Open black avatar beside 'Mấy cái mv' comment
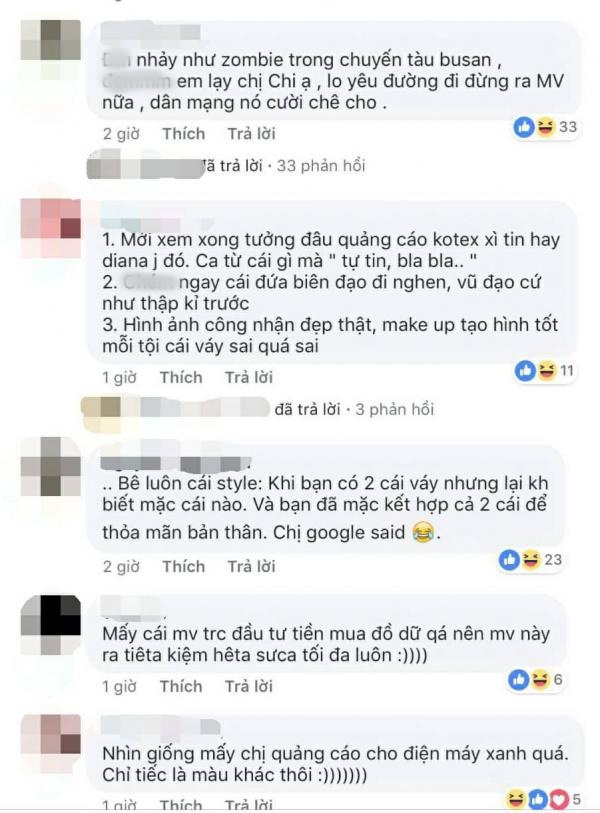Image resolution: width=600 pixels, height=813 pixels. coord(51,615)
